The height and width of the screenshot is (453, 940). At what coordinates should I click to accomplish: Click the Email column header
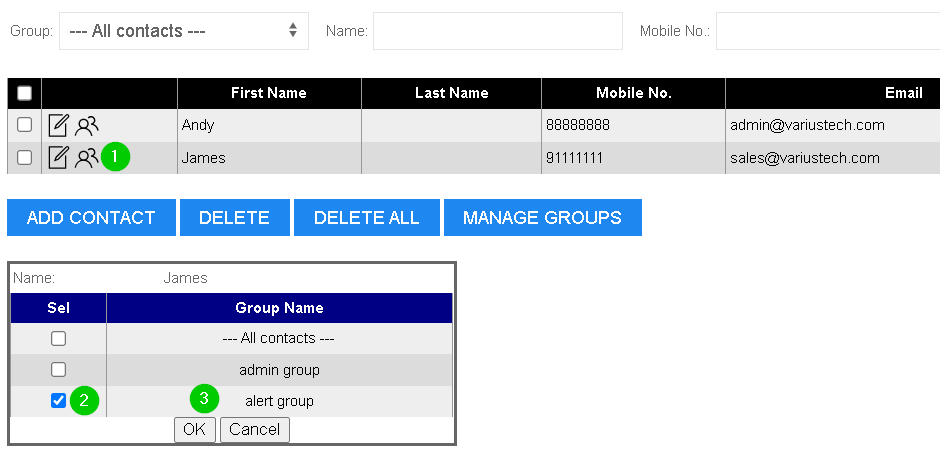[833, 93]
